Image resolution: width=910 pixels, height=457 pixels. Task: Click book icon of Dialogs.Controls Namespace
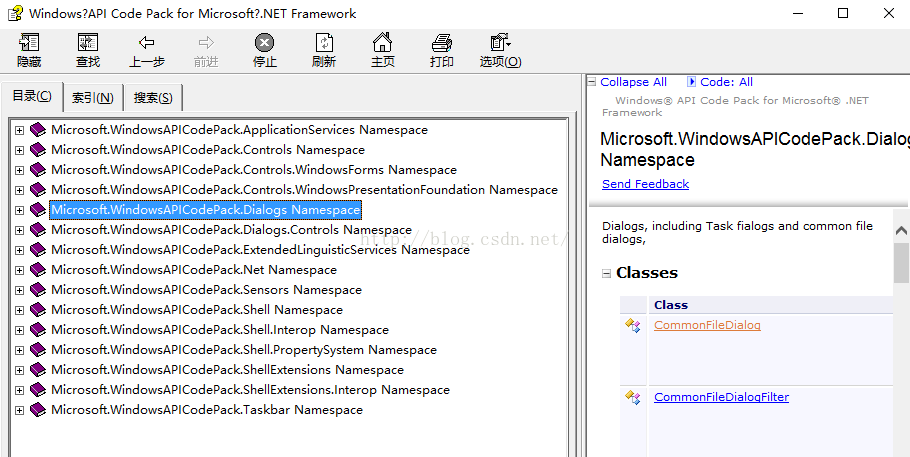coord(38,229)
